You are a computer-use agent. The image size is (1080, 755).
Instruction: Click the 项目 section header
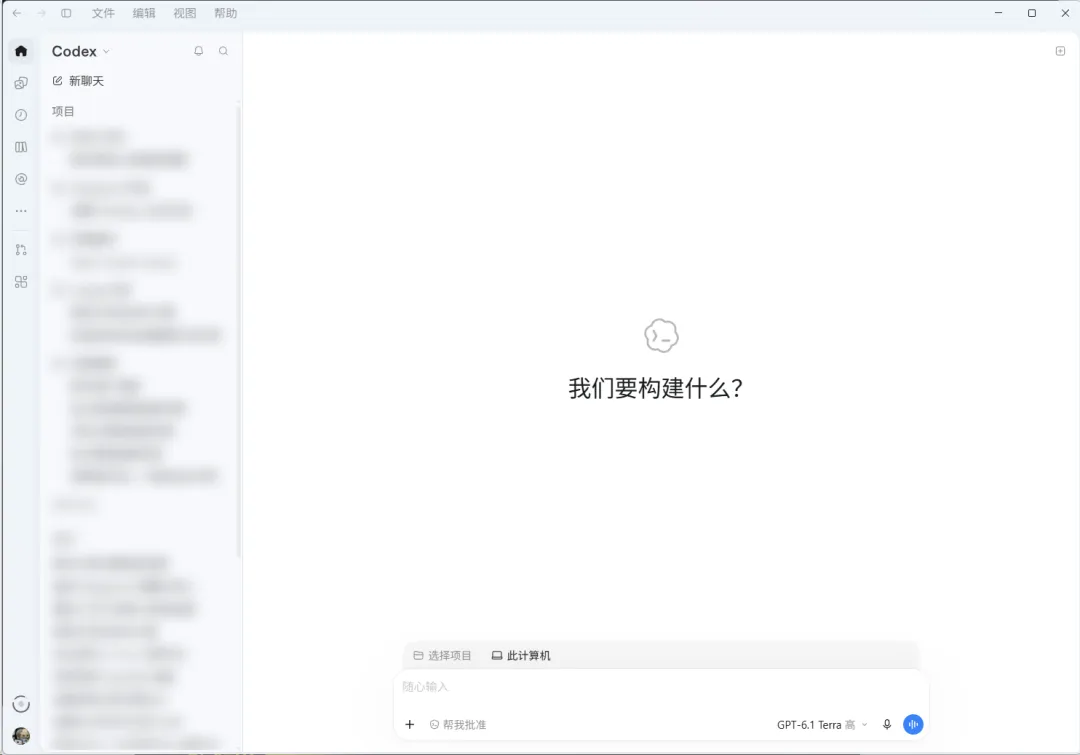[x=63, y=112]
